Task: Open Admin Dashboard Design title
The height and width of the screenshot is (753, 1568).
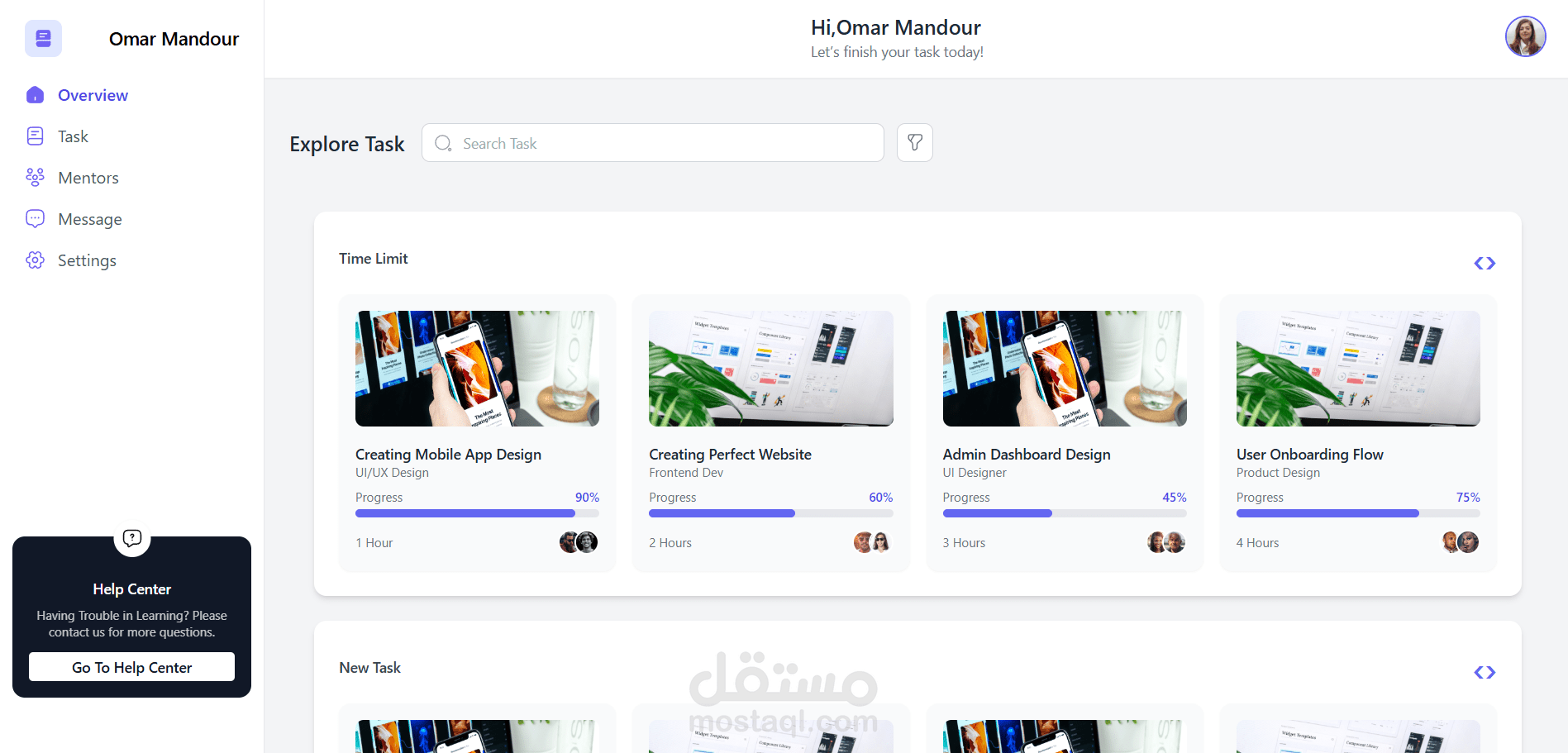Action: pyautogui.click(x=1027, y=455)
